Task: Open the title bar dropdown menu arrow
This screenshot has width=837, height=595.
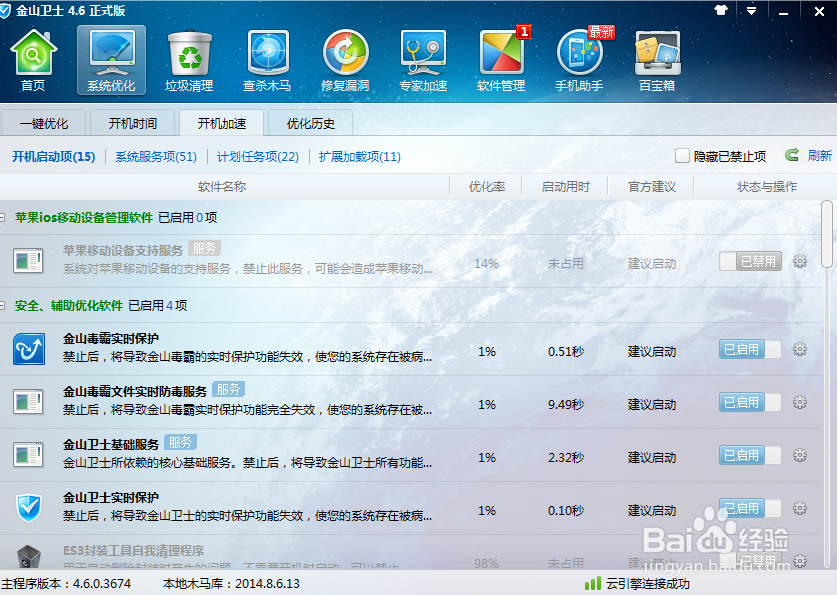Action: click(752, 11)
